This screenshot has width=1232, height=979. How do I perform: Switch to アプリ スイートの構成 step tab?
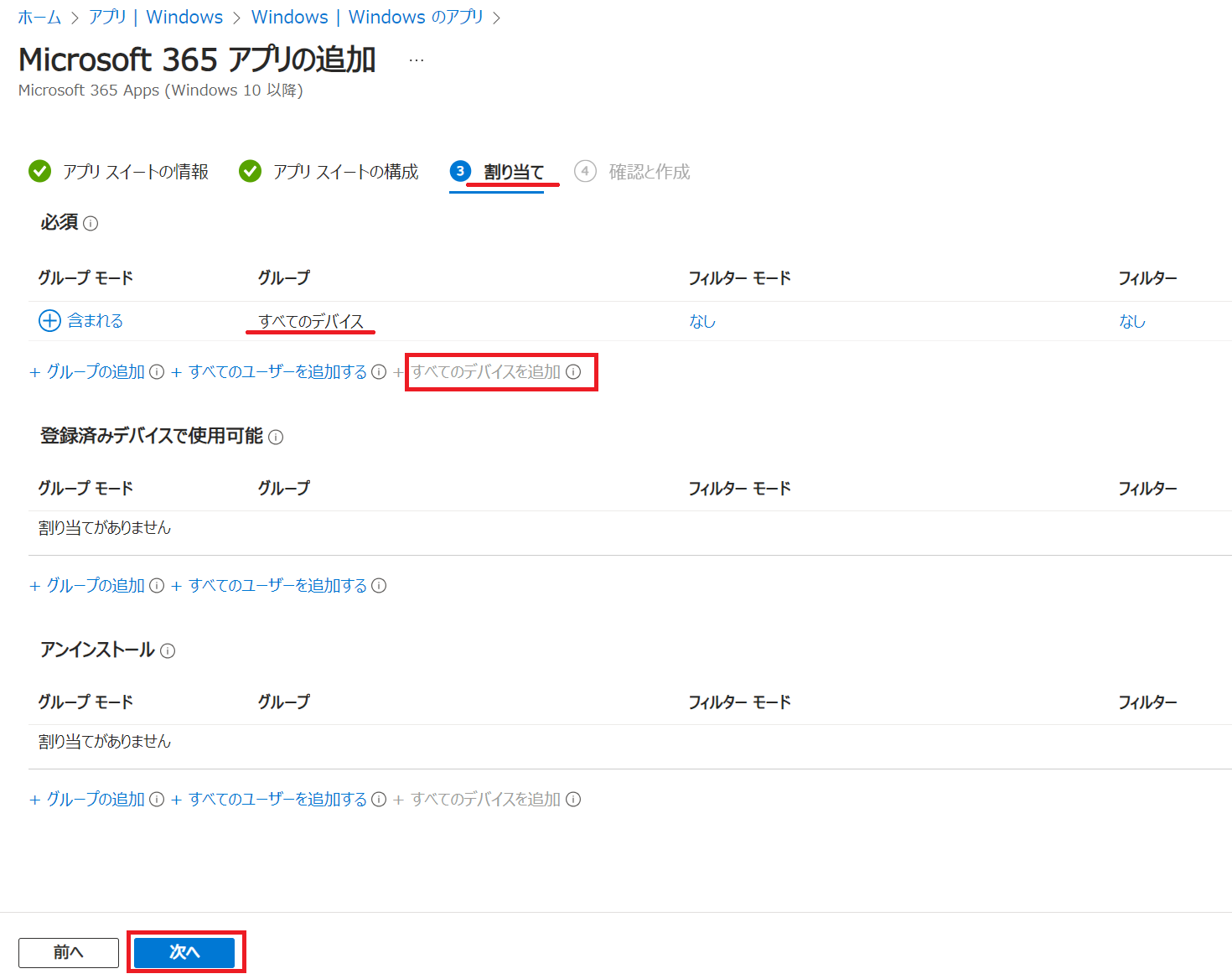[x=345, y=172]
